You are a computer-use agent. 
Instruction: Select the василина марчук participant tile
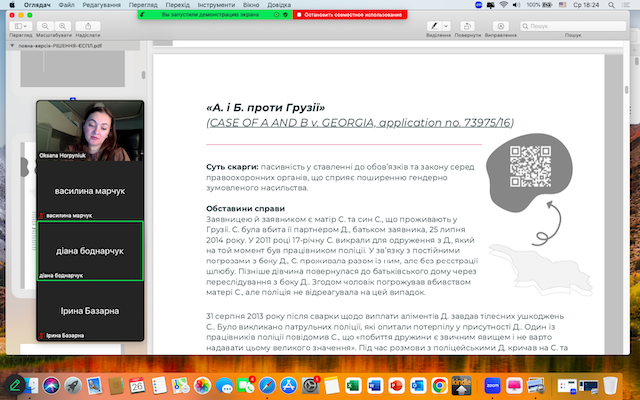pos(90,191)
